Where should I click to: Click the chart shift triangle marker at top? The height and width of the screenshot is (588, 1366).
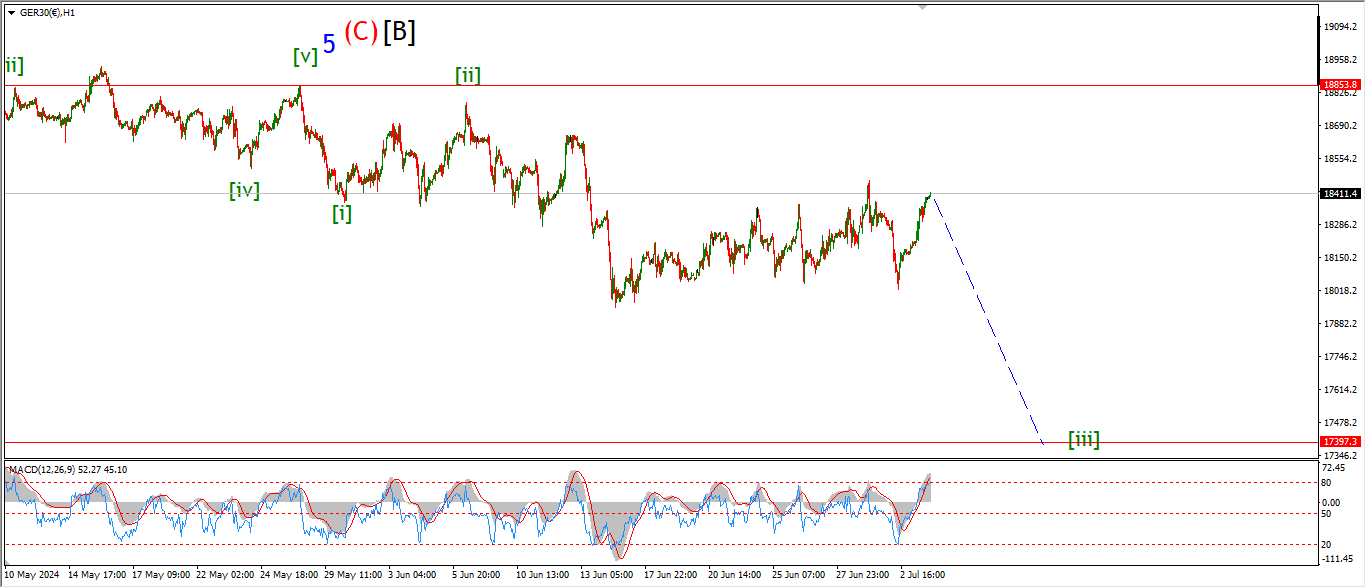(x=923, y=6)
